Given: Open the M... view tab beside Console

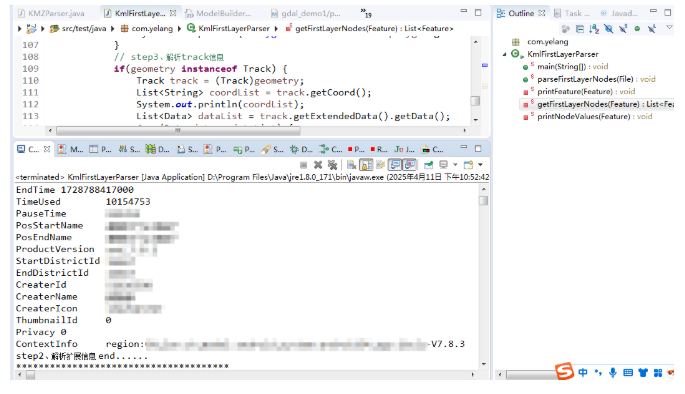Looking at the screenshot, I should [x=71, y=149].
